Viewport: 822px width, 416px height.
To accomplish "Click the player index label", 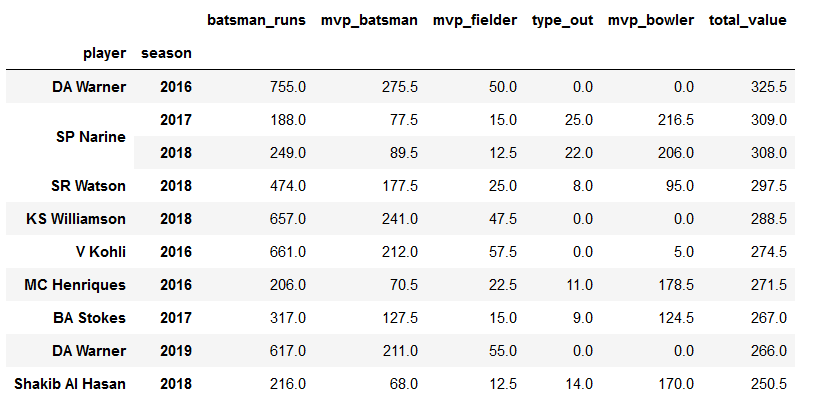I will pyautogui.click(x=104, y=53).
